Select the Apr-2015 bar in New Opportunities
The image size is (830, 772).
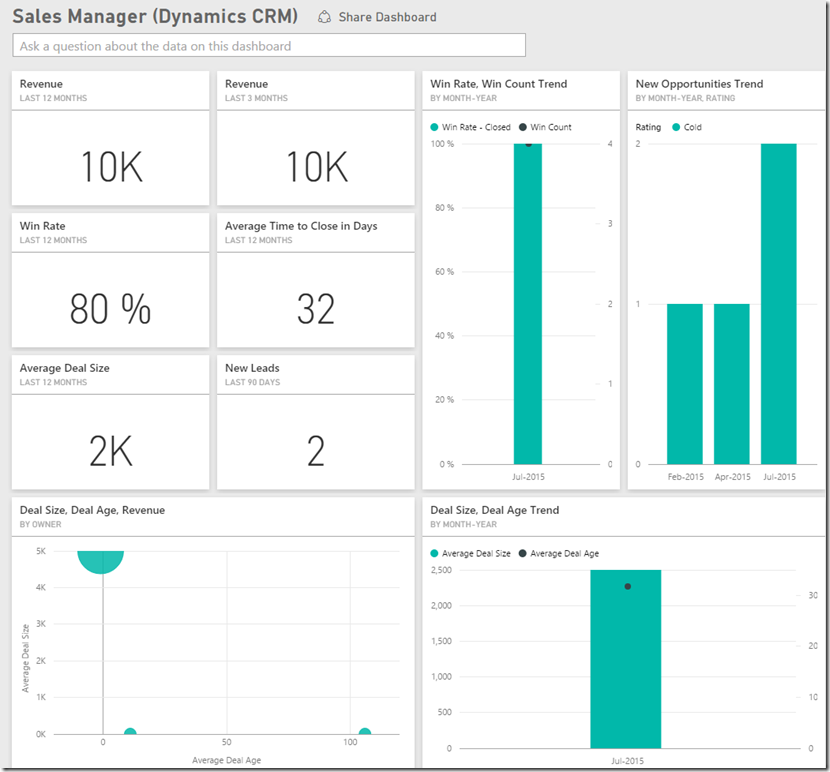point(732,384)
